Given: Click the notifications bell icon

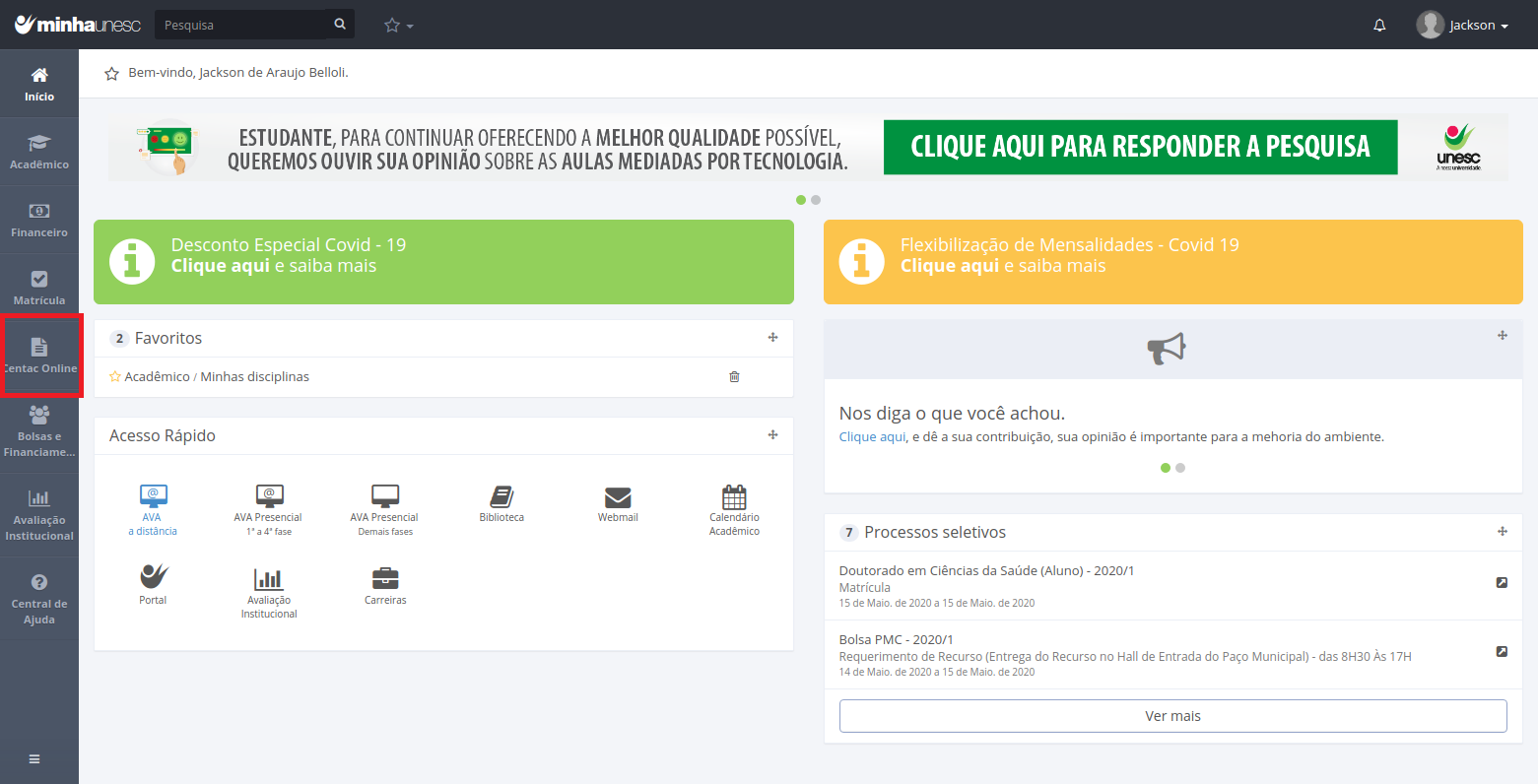Looking at the screenshot, I should pyautogui.click(x=1379, y=26).
